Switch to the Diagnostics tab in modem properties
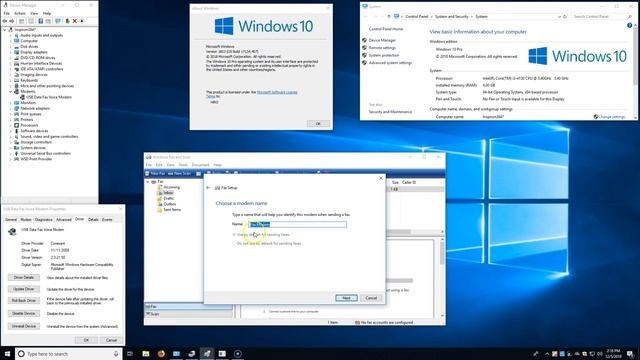Image resolution: width=640 pixels, height=360 pixels. 44,220
